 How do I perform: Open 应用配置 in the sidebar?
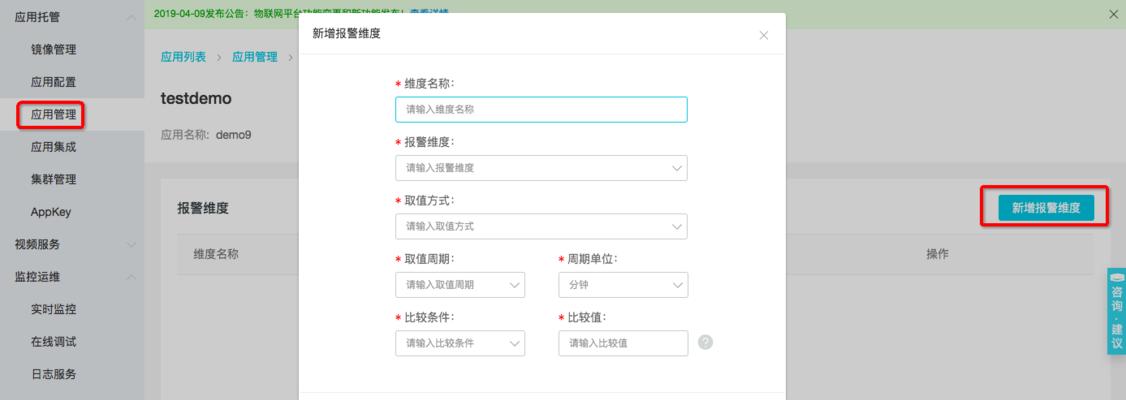(x=53, y=82)
